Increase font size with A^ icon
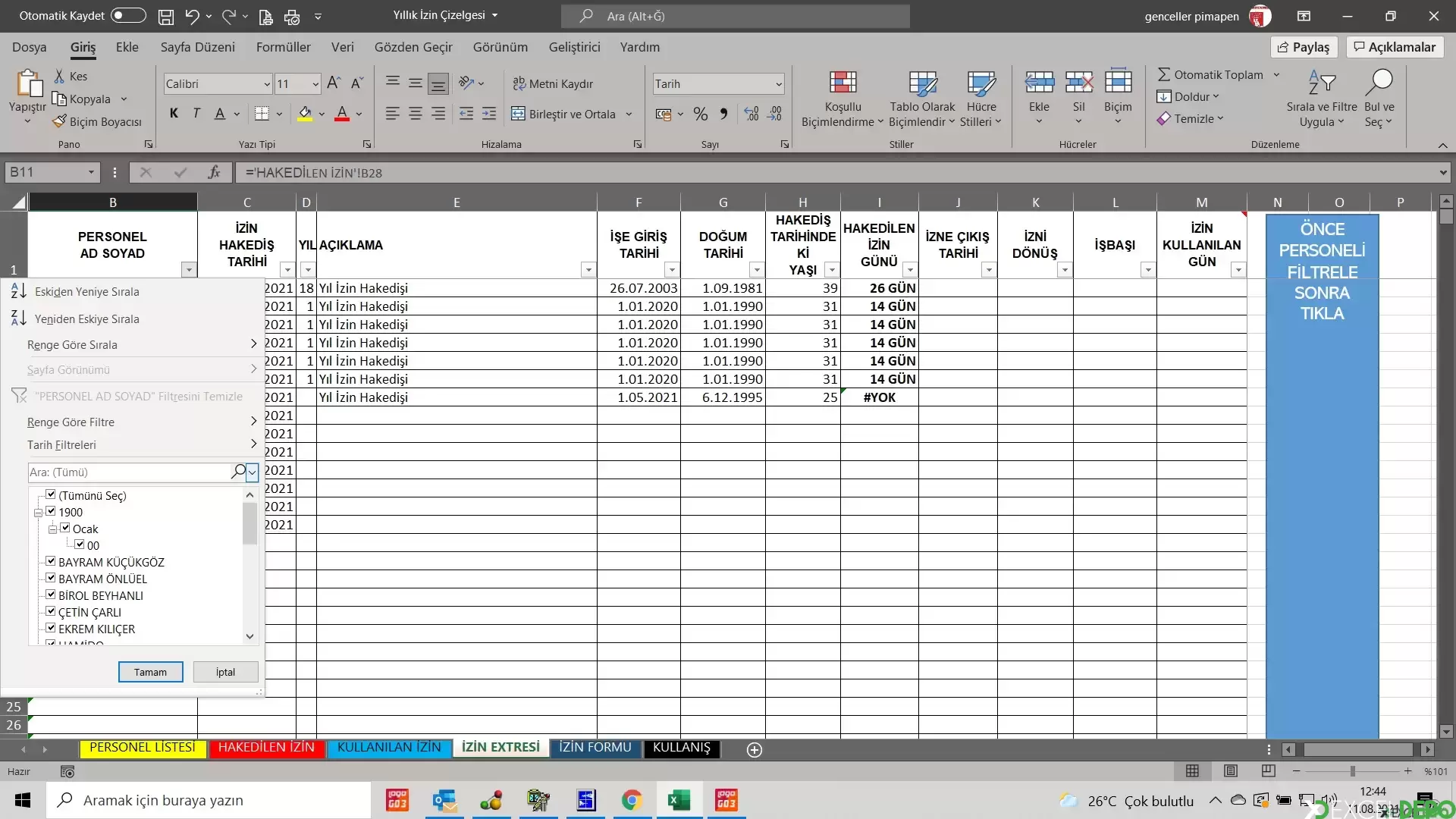The height and width of the screenshot is (819, 1456). [x=334, y=83]
